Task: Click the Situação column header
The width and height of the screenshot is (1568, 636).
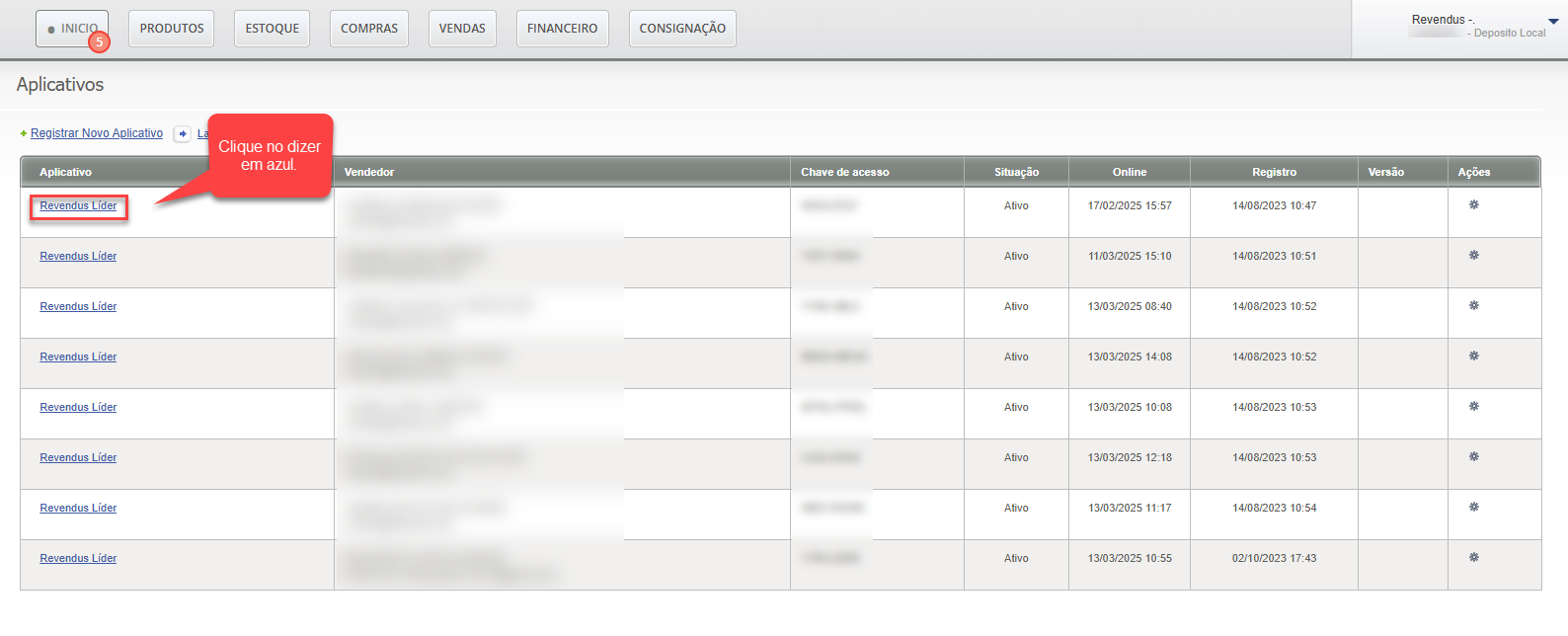Action: tap(1016, 172)
